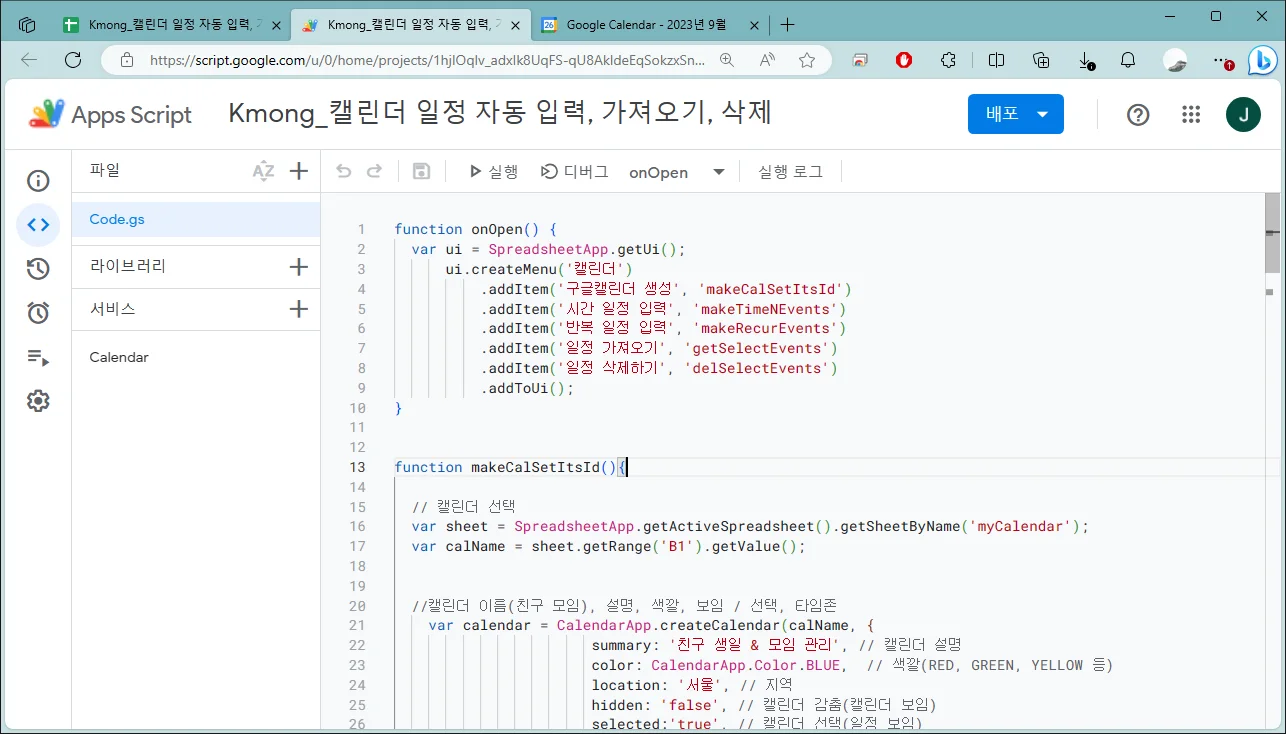Start debugging with 디버그 button

(x=574, y=171)
